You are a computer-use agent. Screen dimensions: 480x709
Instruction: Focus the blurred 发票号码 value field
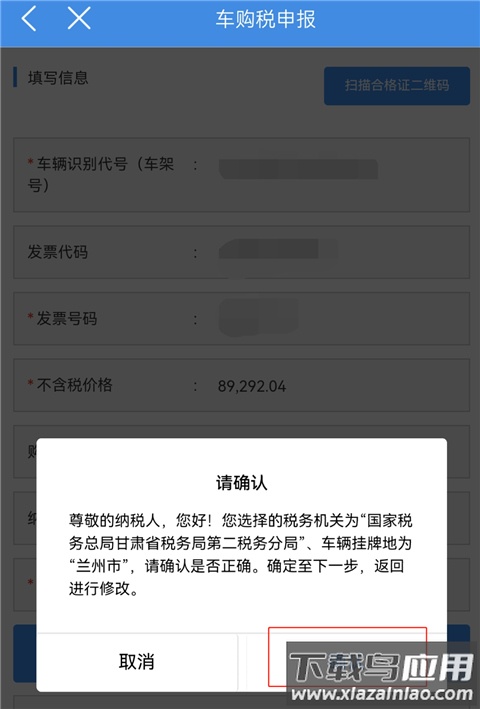[259, 317]
